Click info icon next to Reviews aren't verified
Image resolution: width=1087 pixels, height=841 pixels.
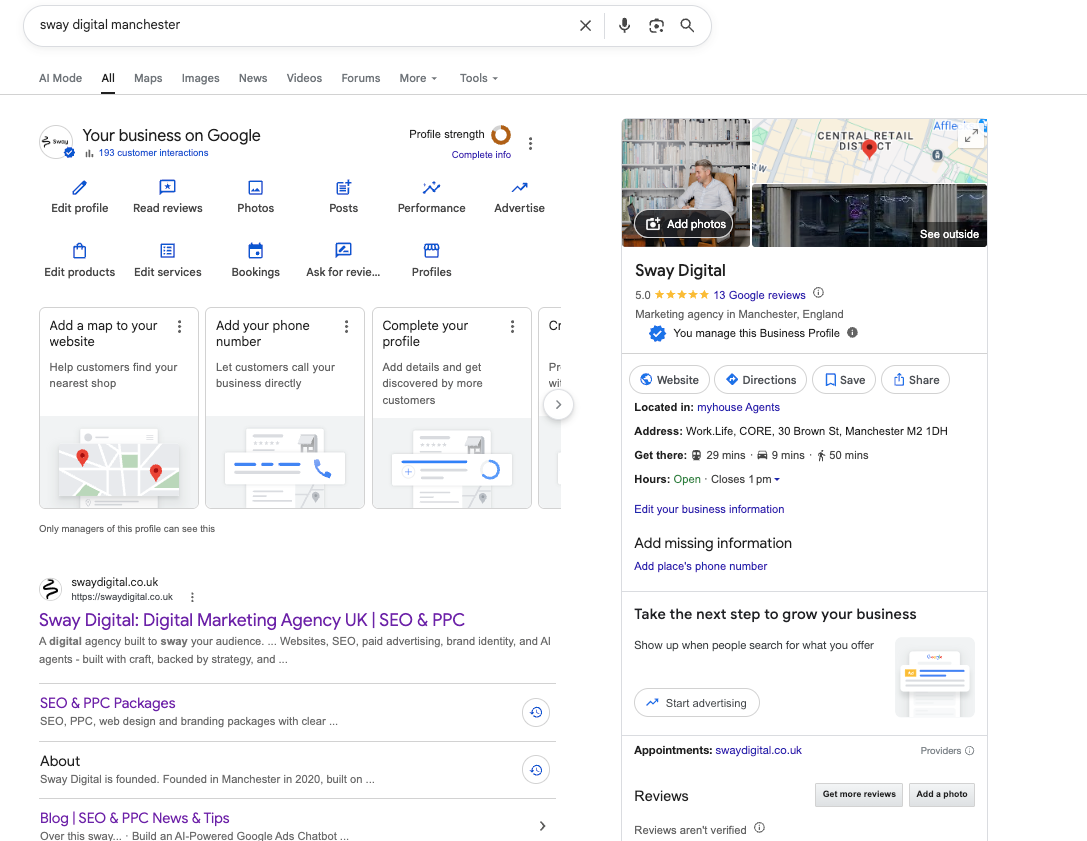point(759,827)
